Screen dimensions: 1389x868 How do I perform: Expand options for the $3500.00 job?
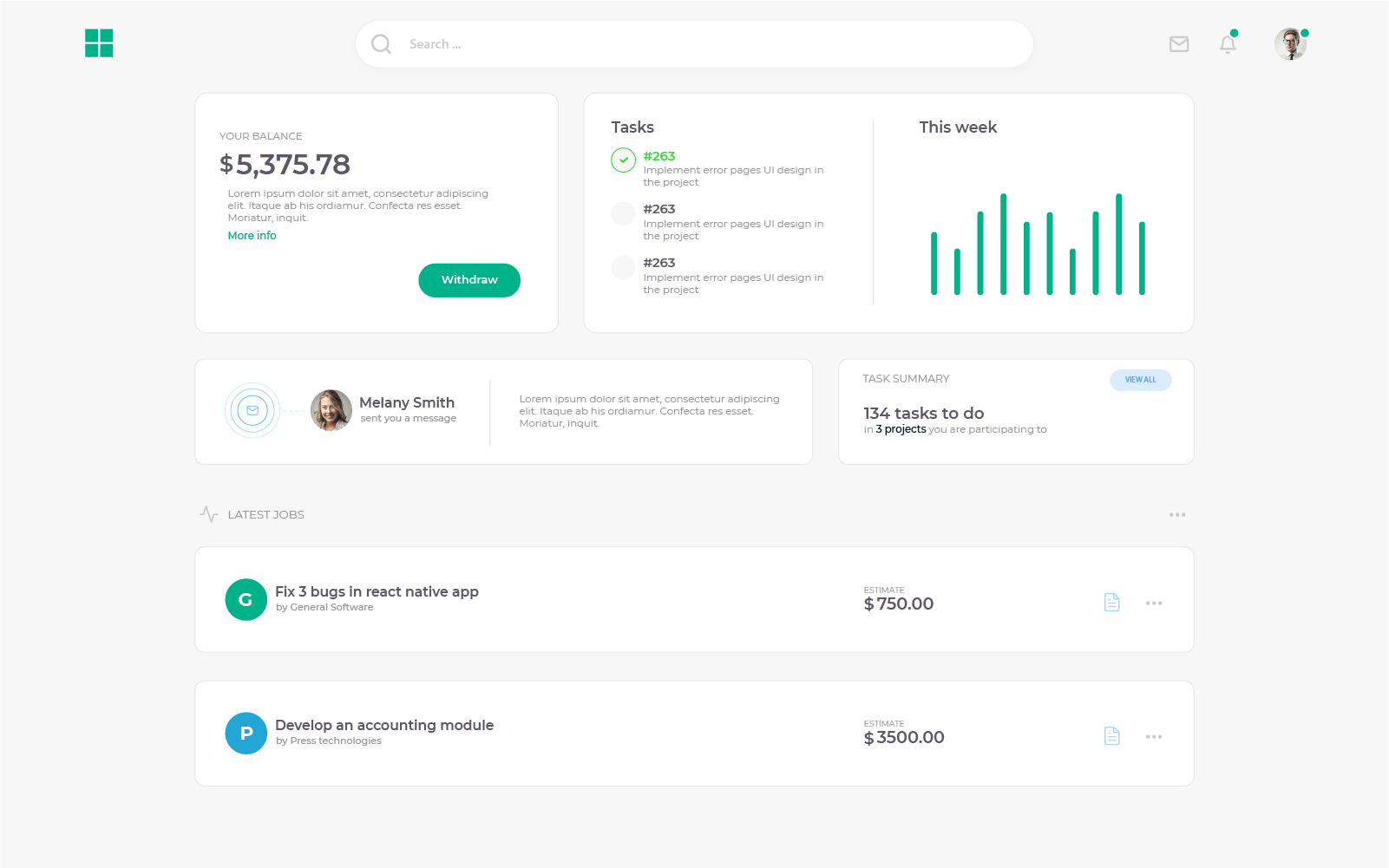[x=1153, y=737]
